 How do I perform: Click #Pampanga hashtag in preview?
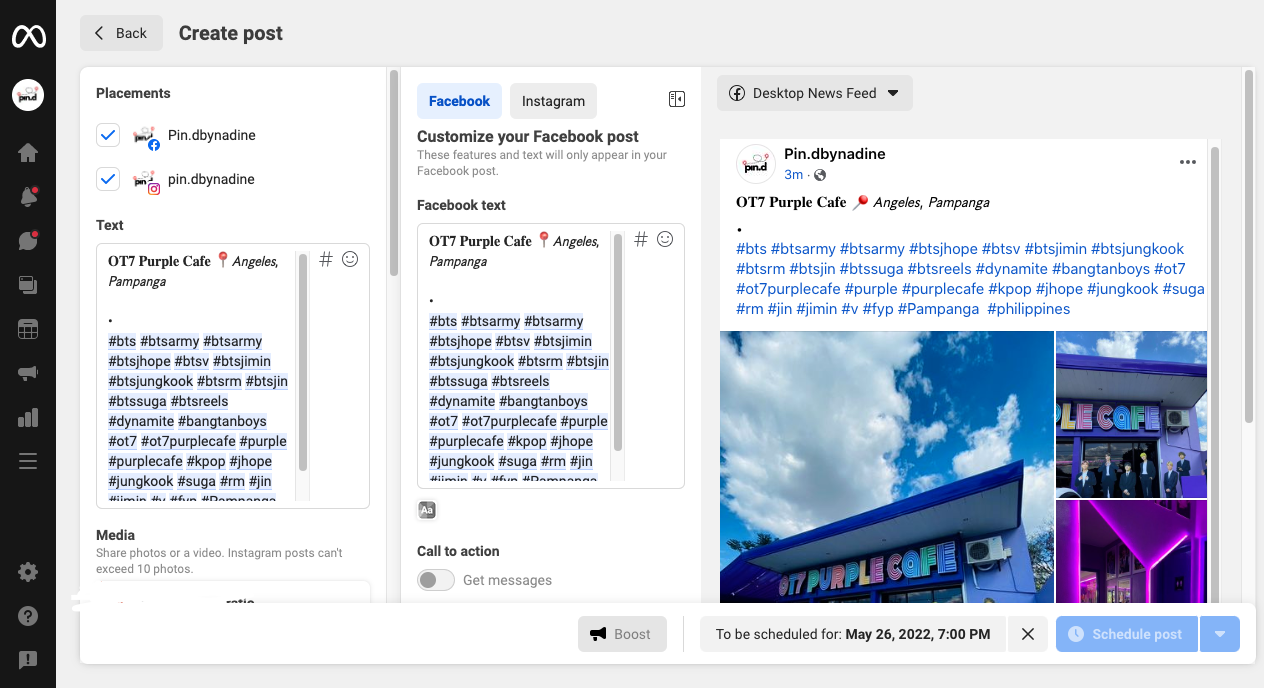pos(939,309)
